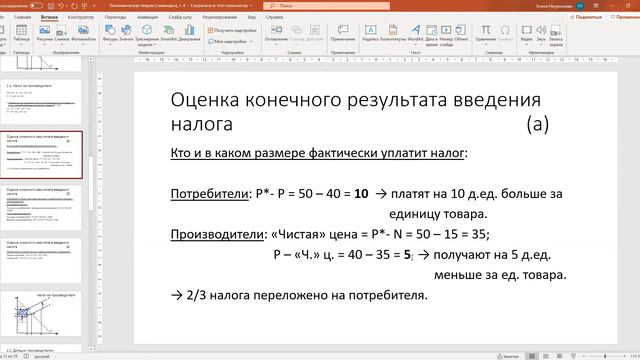
Task: Click the Рисунки pictures icon
Action: click(x=44, y=33)
